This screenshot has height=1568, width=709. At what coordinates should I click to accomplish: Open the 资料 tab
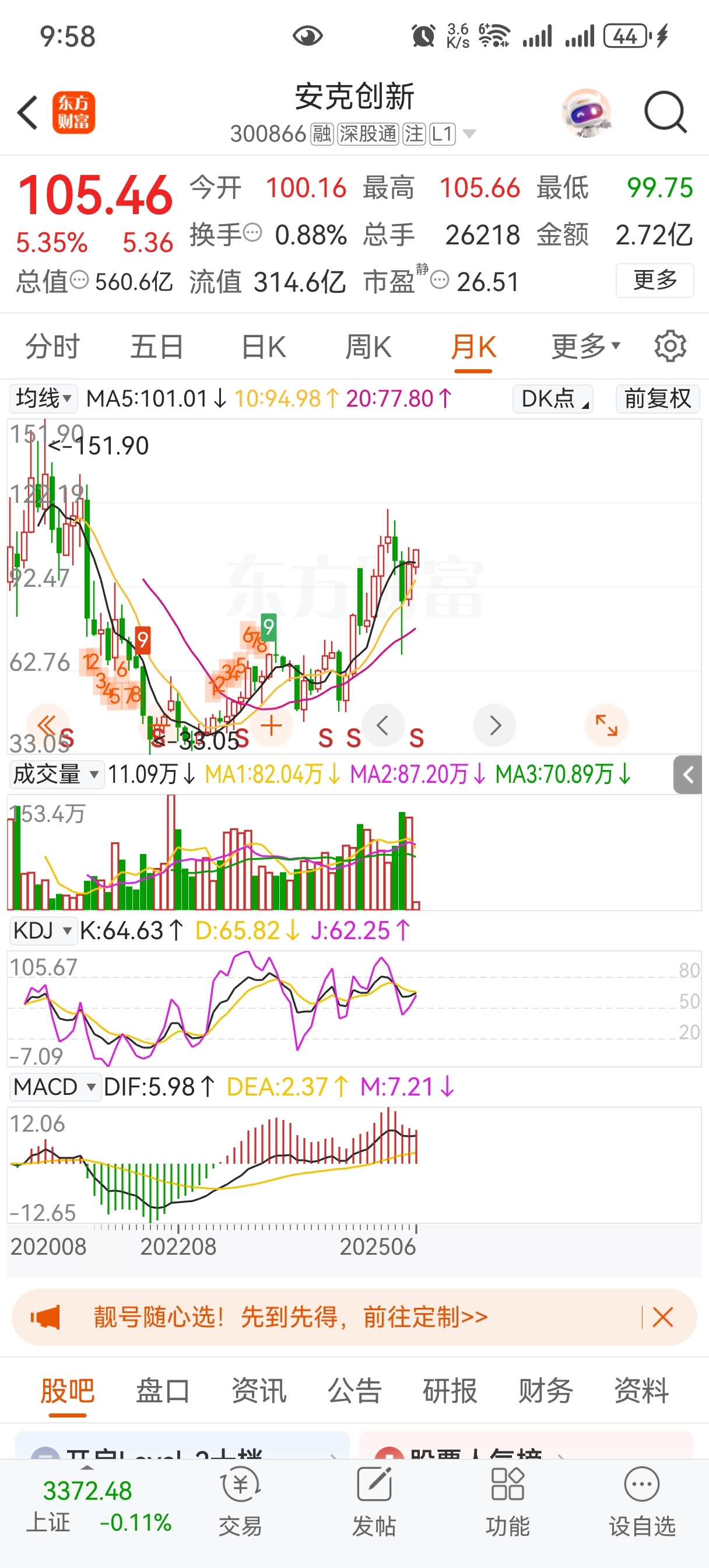tap(641, 1390)
